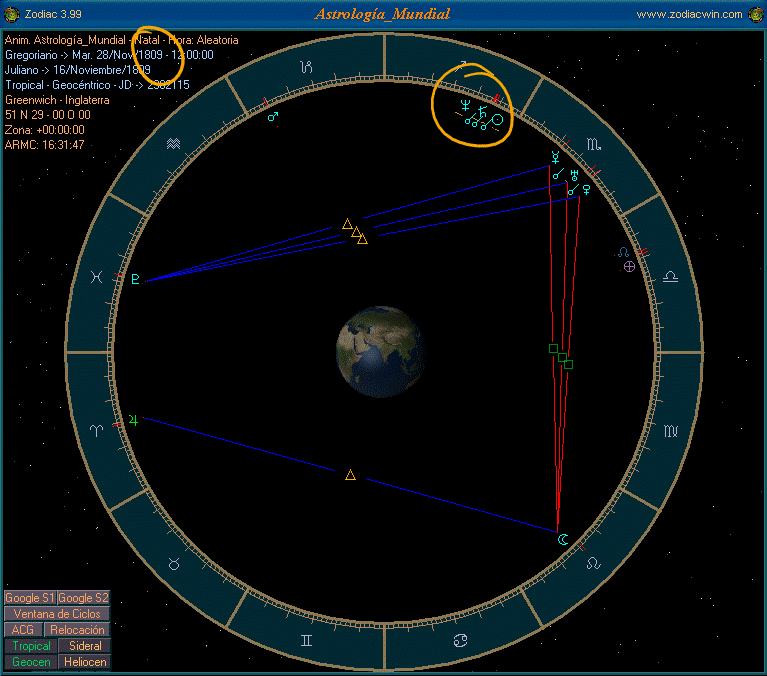Click the Sun glyph in the chart
This screenshot has width=767, height=676.
[497, 119]
